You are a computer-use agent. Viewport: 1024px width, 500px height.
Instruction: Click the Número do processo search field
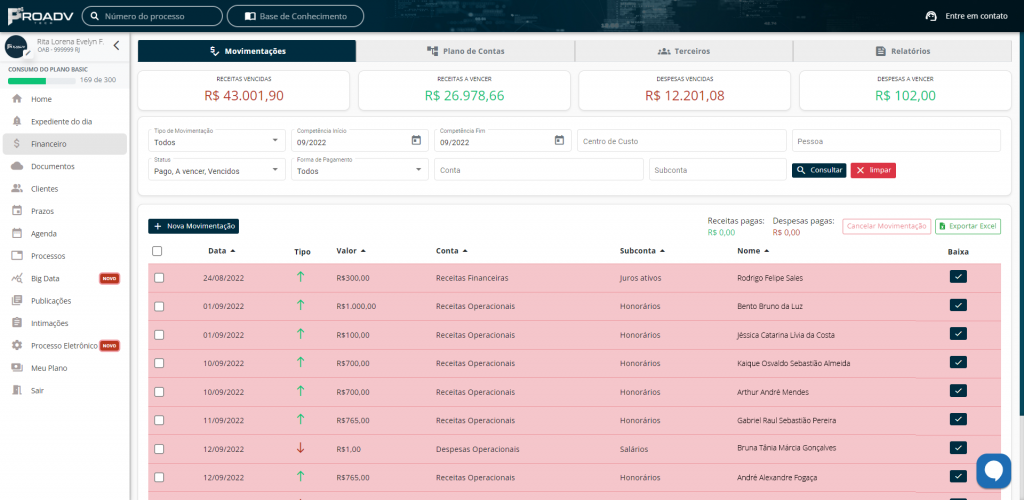pyautogui.click(x=152, y=16)
